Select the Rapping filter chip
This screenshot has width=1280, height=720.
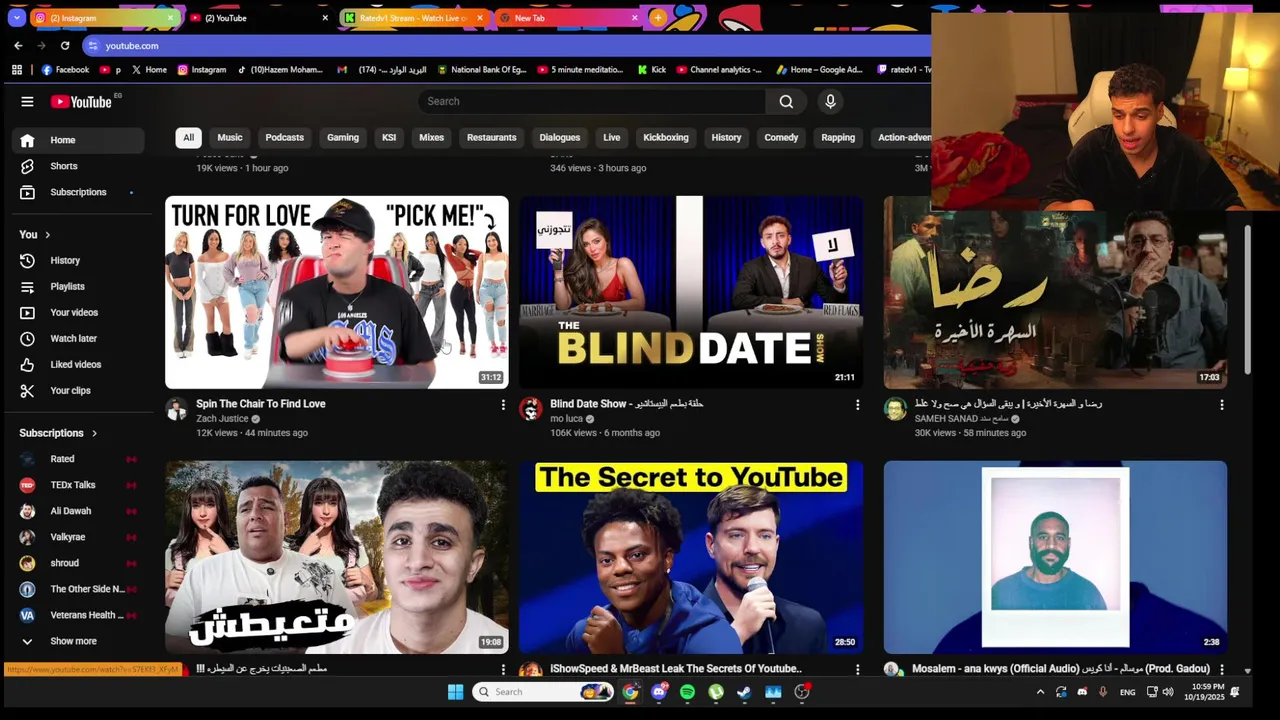pyautogui.click(x=838, y=138)
